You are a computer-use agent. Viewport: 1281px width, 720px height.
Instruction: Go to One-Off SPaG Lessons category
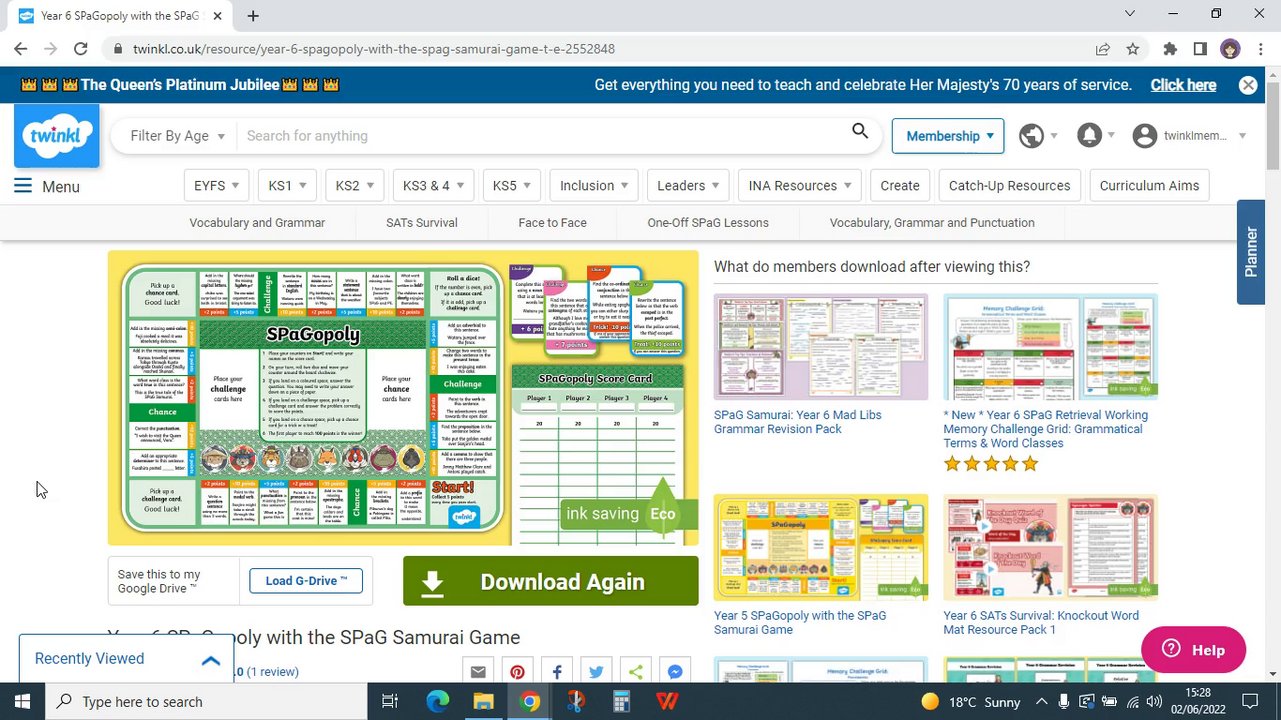click(x=708, y=223)
